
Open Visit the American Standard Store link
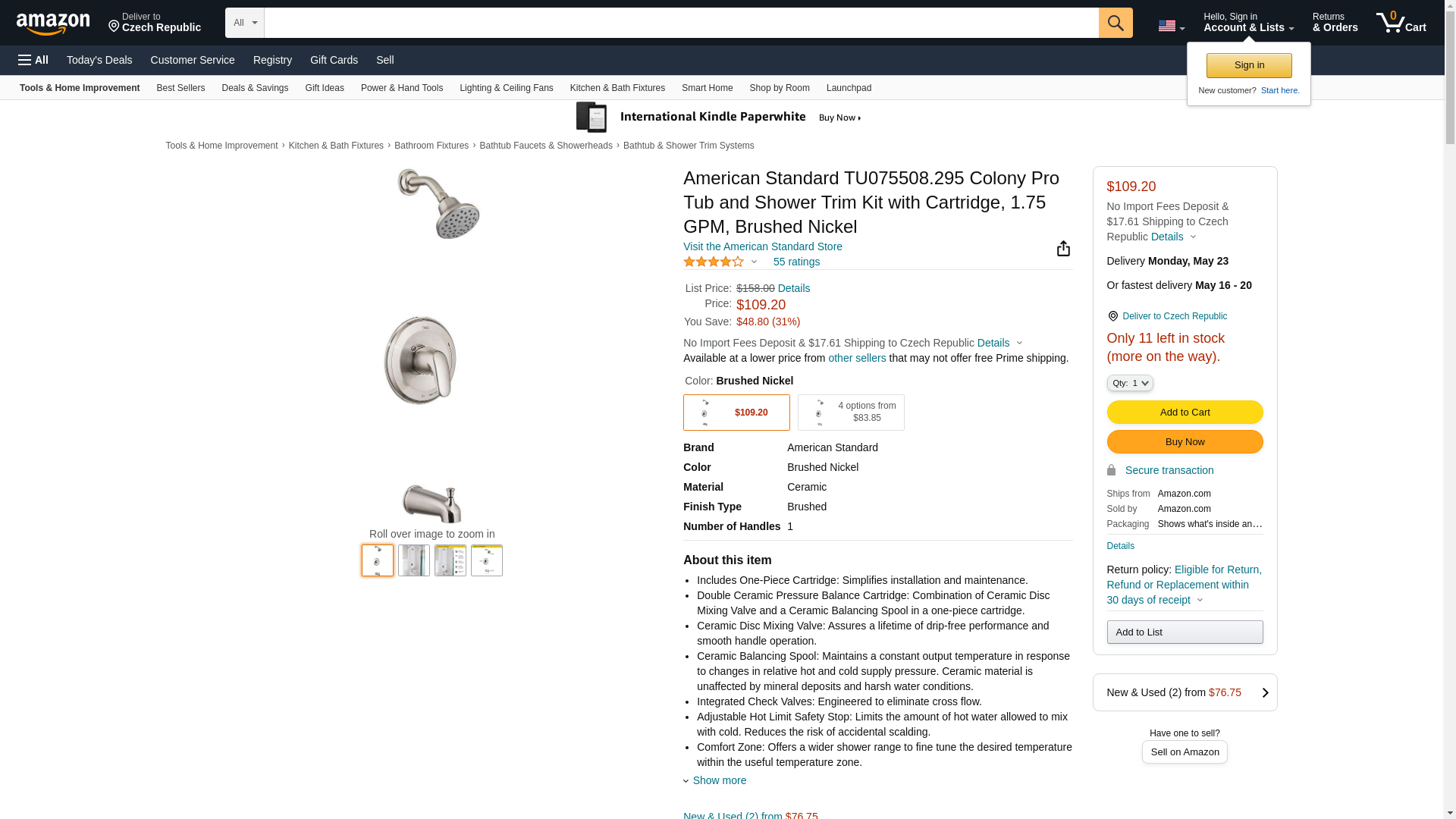click(762, 246)
